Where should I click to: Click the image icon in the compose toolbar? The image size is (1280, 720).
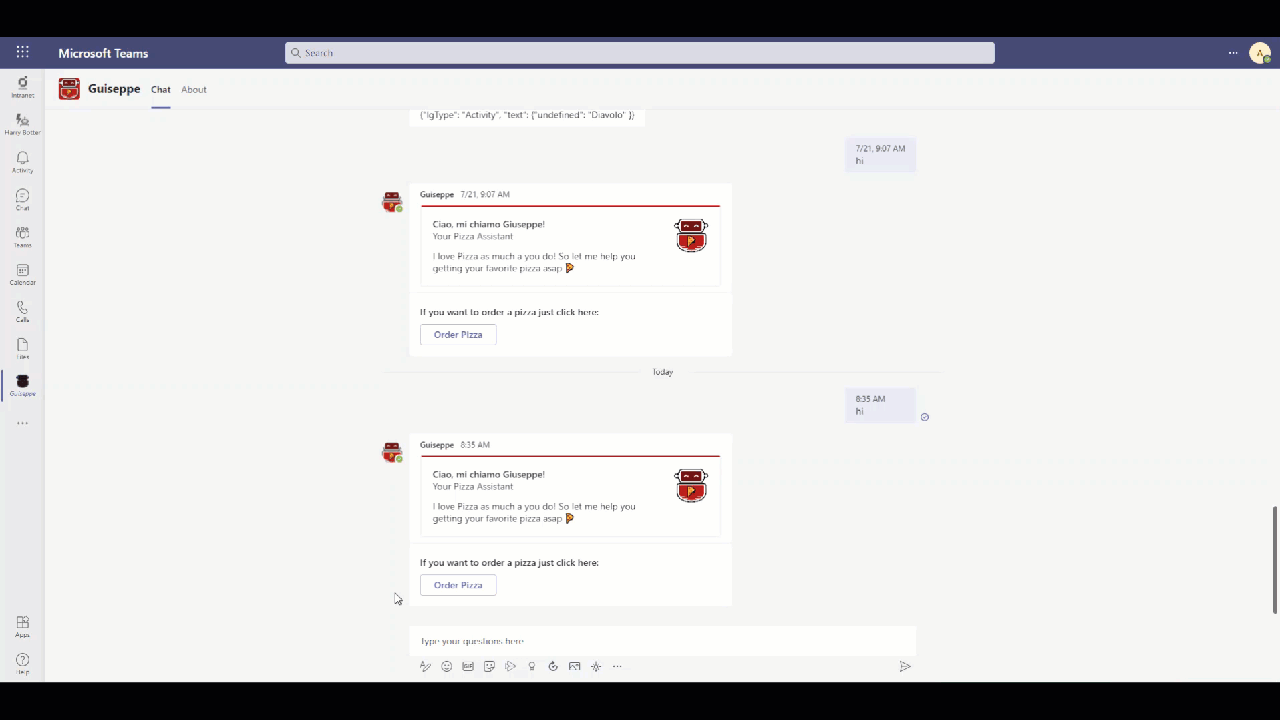point(574,666)
